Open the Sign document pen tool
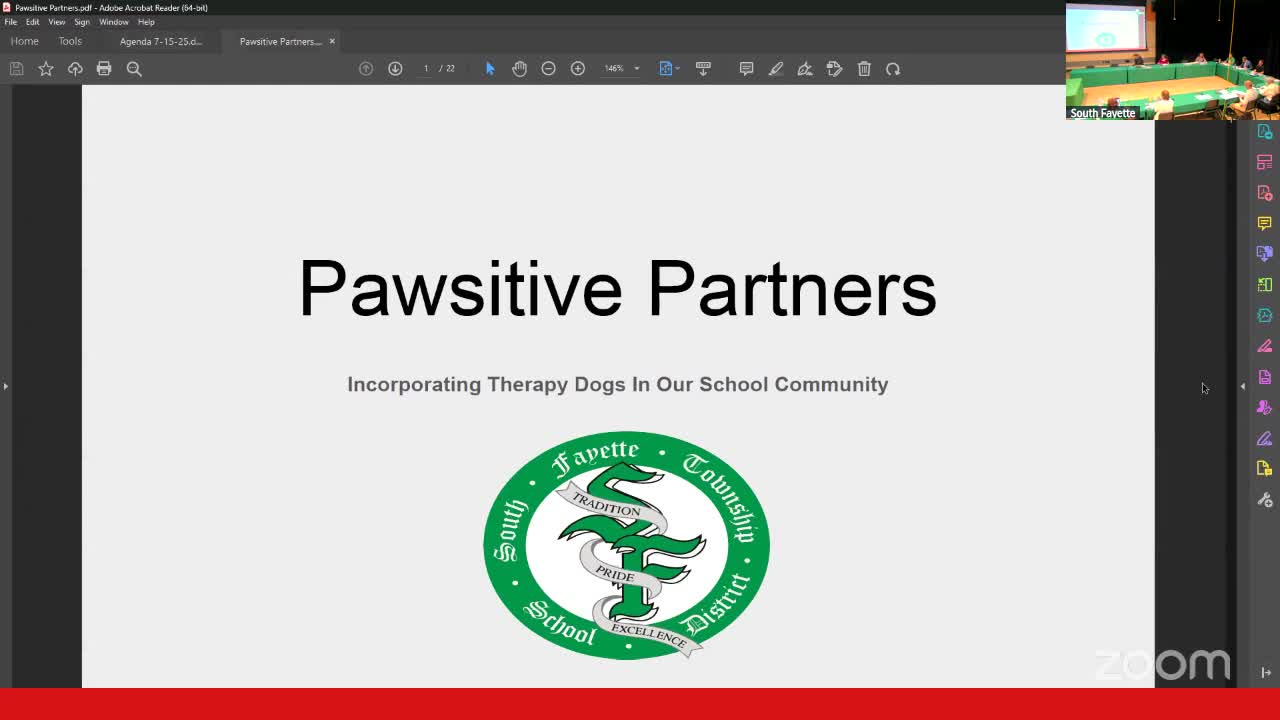1280x720 pixels. (x=805, y=69)
